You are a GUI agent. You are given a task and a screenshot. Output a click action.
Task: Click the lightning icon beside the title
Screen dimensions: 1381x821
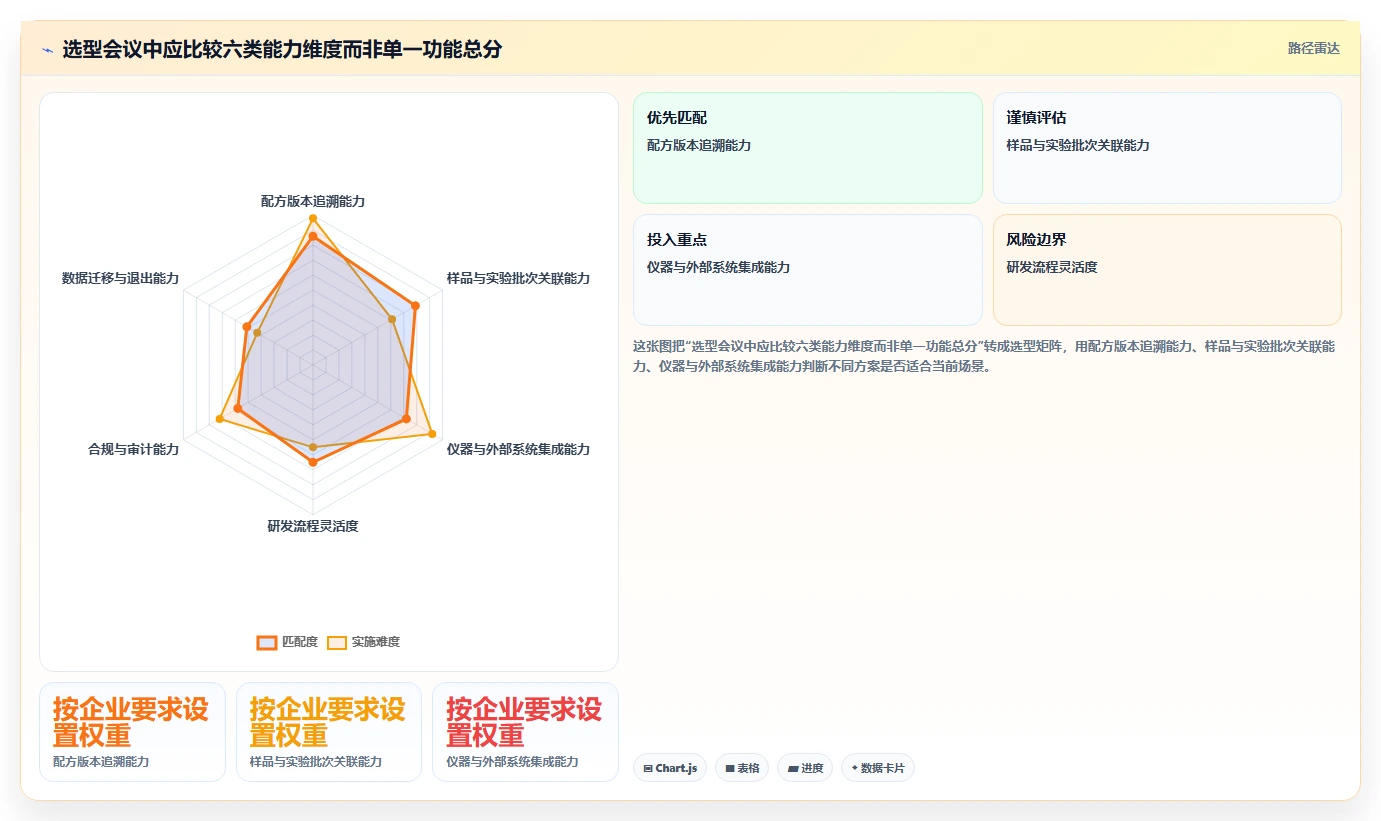48,49
